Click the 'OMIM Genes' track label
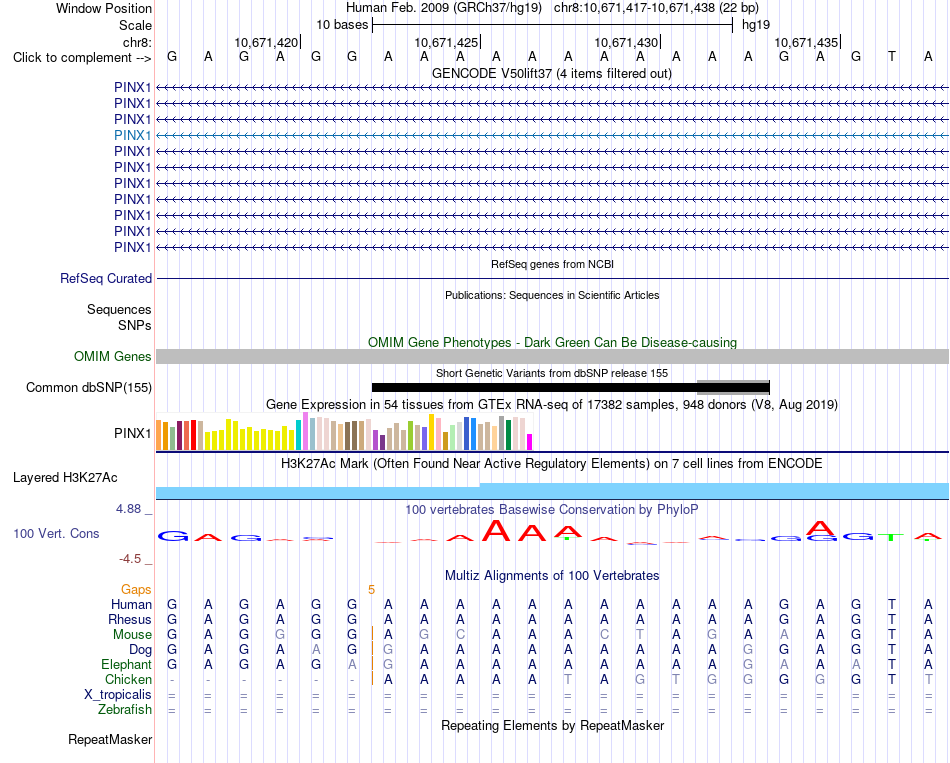Image resolution: width=950 pixels, height=763 pixels. (112, 356)
